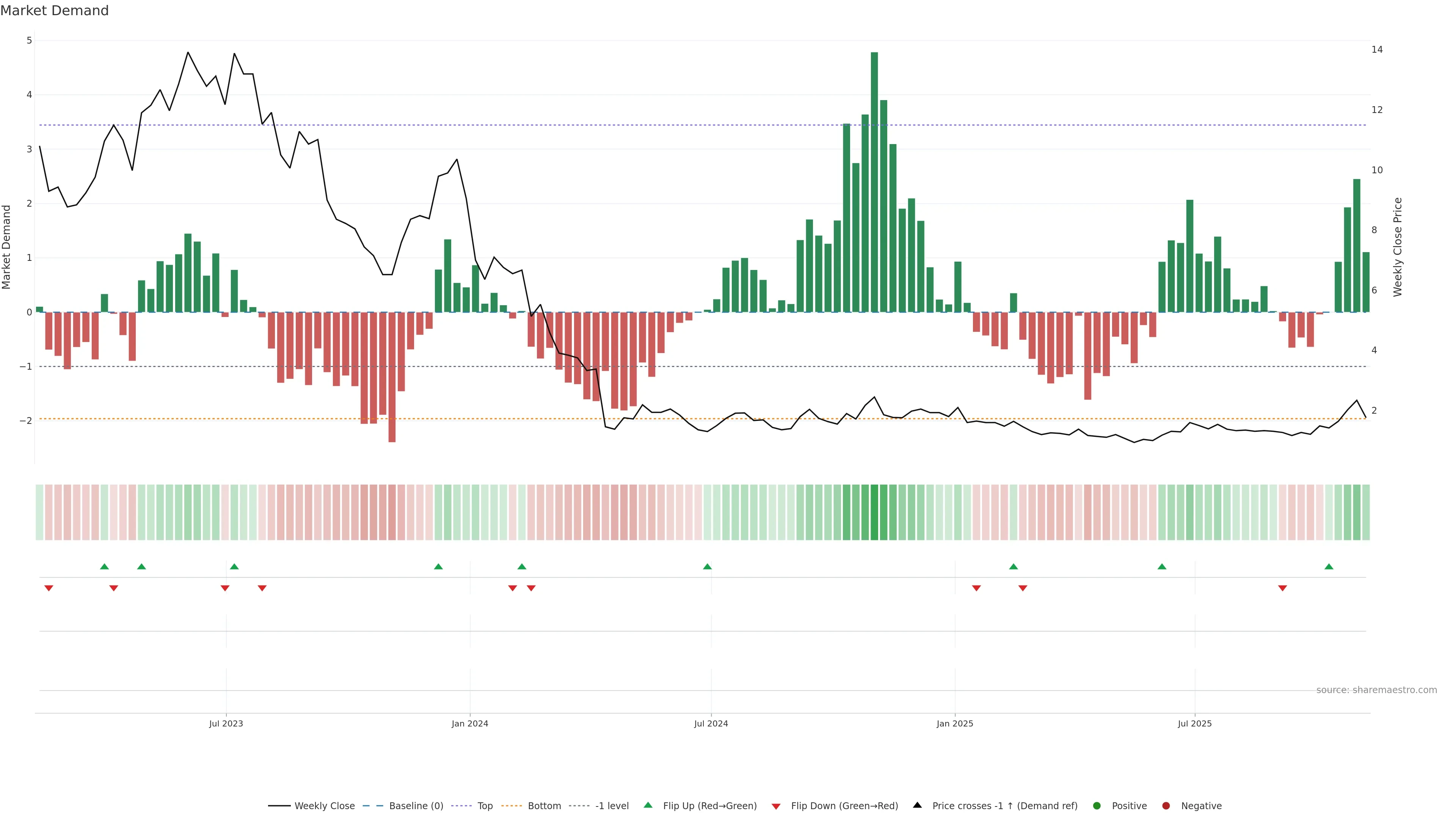The width and height of the screenshot is (1456, 819).
Task: Click the red flip-down marker just after Jan 2025
Action: click(x=976, y=588)
